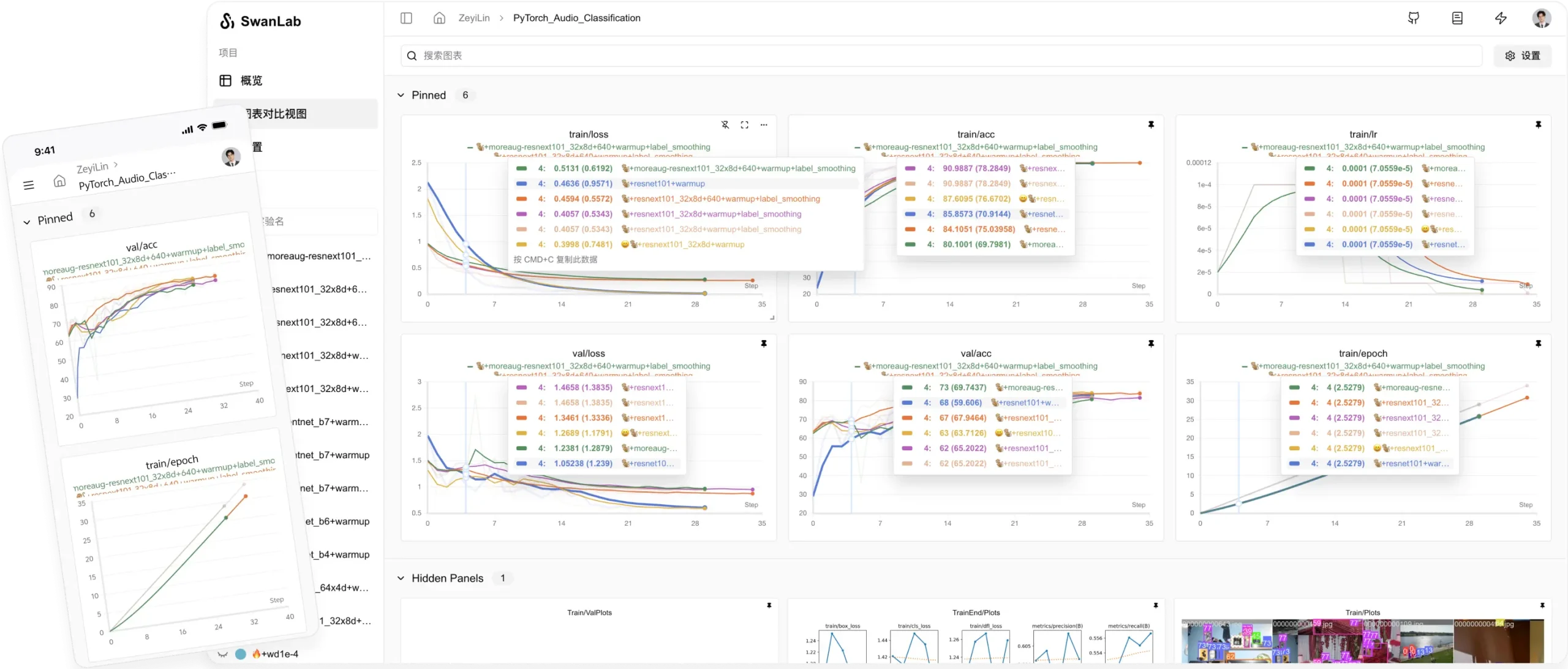Open the three-dot menu of train/loss chart
1568x669 pixels.
[x=764, y=124]
